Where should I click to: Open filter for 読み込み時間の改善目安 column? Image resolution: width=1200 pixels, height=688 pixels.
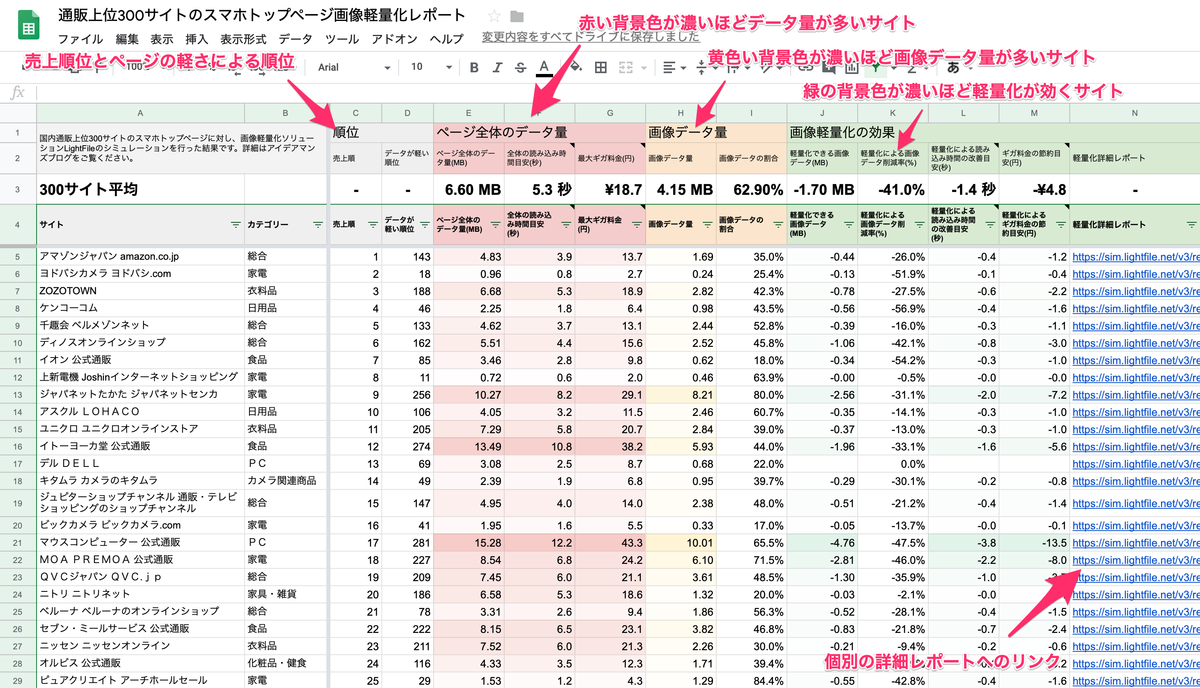pyautogui.click(x=990, y=225)
